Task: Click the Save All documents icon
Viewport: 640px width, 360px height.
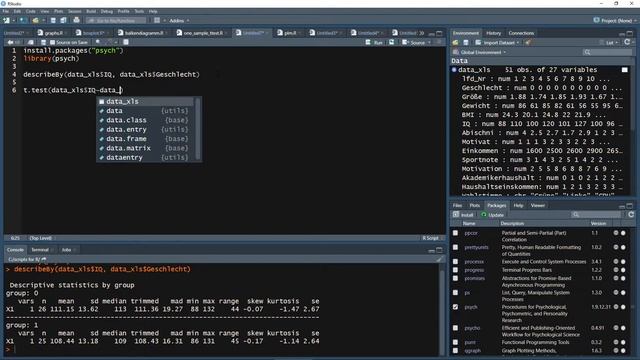Action: [x=63, y=20]
